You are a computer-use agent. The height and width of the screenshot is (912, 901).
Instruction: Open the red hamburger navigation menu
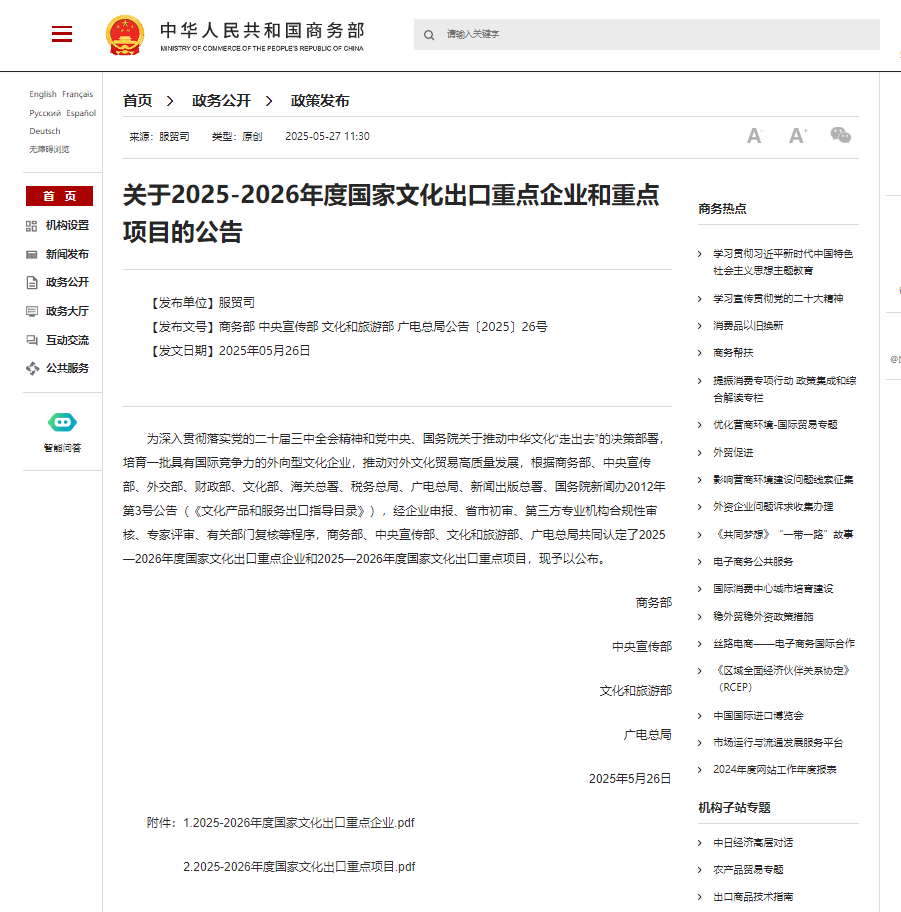coord(61,33)
